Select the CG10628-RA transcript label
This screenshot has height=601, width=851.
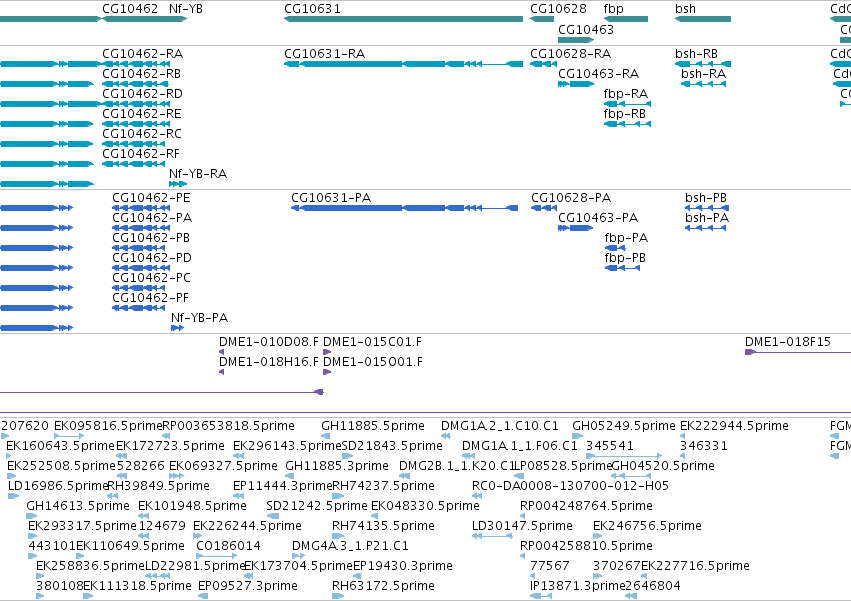[x=570, y=54]
